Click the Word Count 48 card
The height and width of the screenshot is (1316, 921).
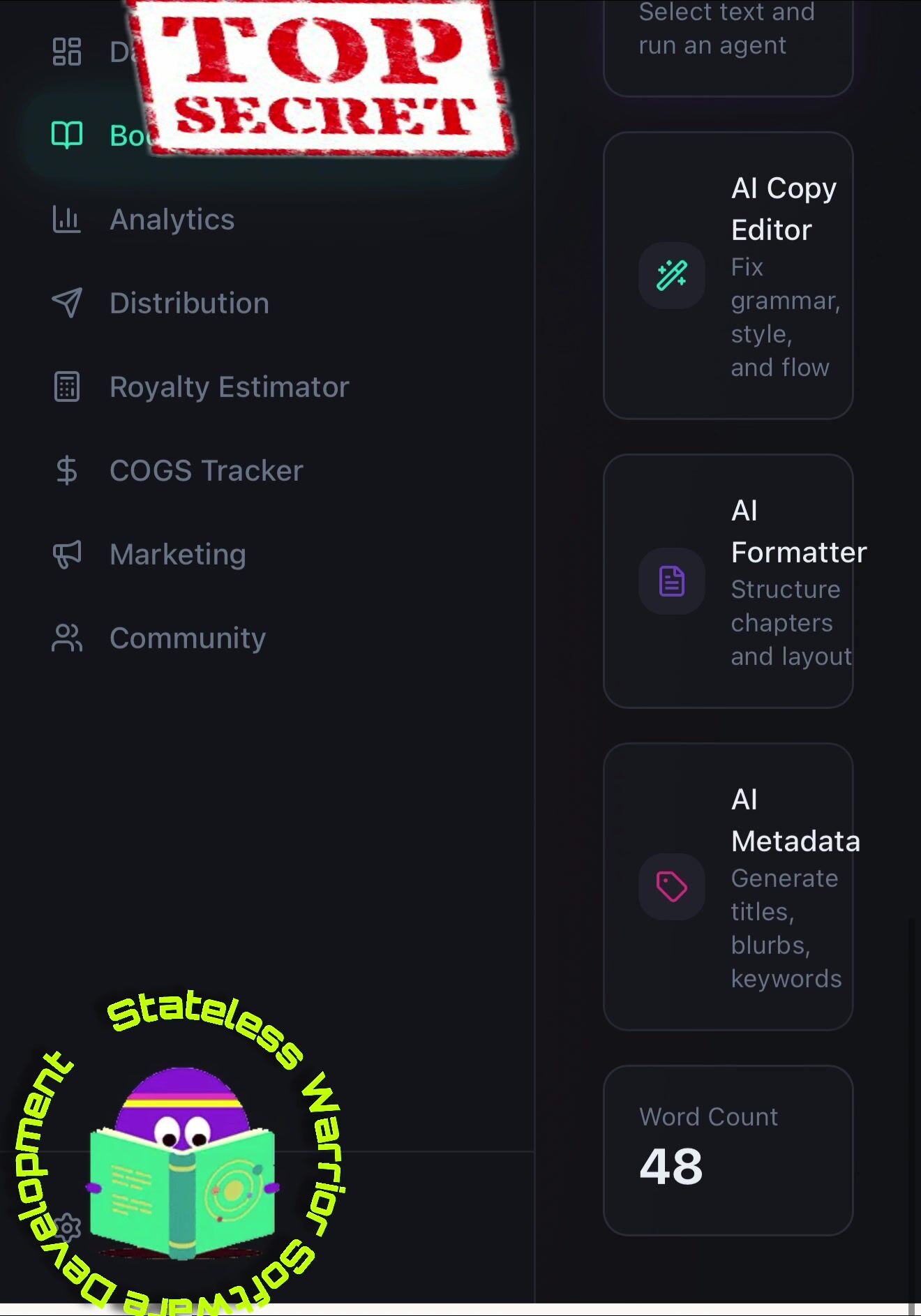pos(728,1150)
